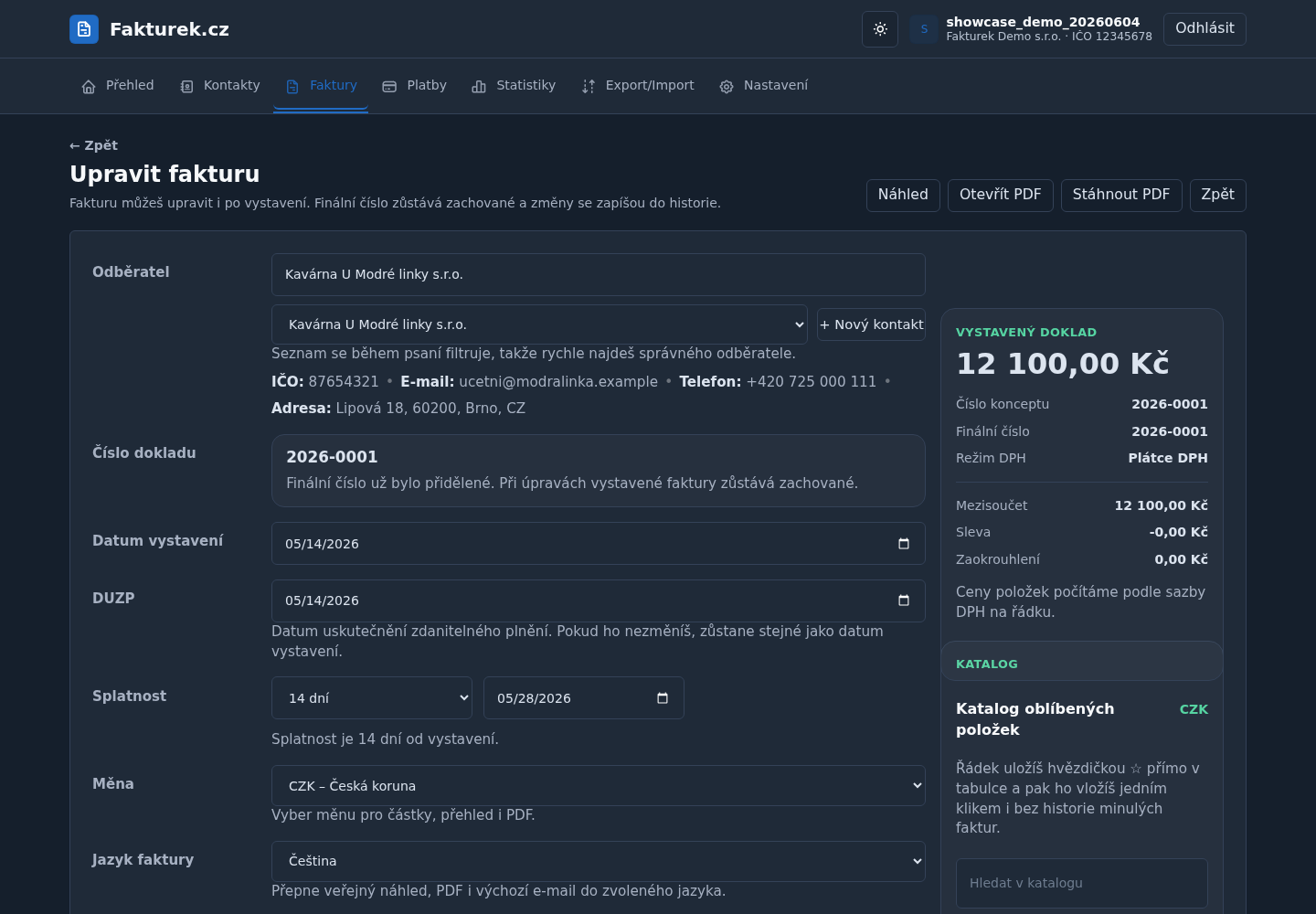Click the Přehled home icon
The height and width of the screenshot is (914, 1316).
coord(89,87)
